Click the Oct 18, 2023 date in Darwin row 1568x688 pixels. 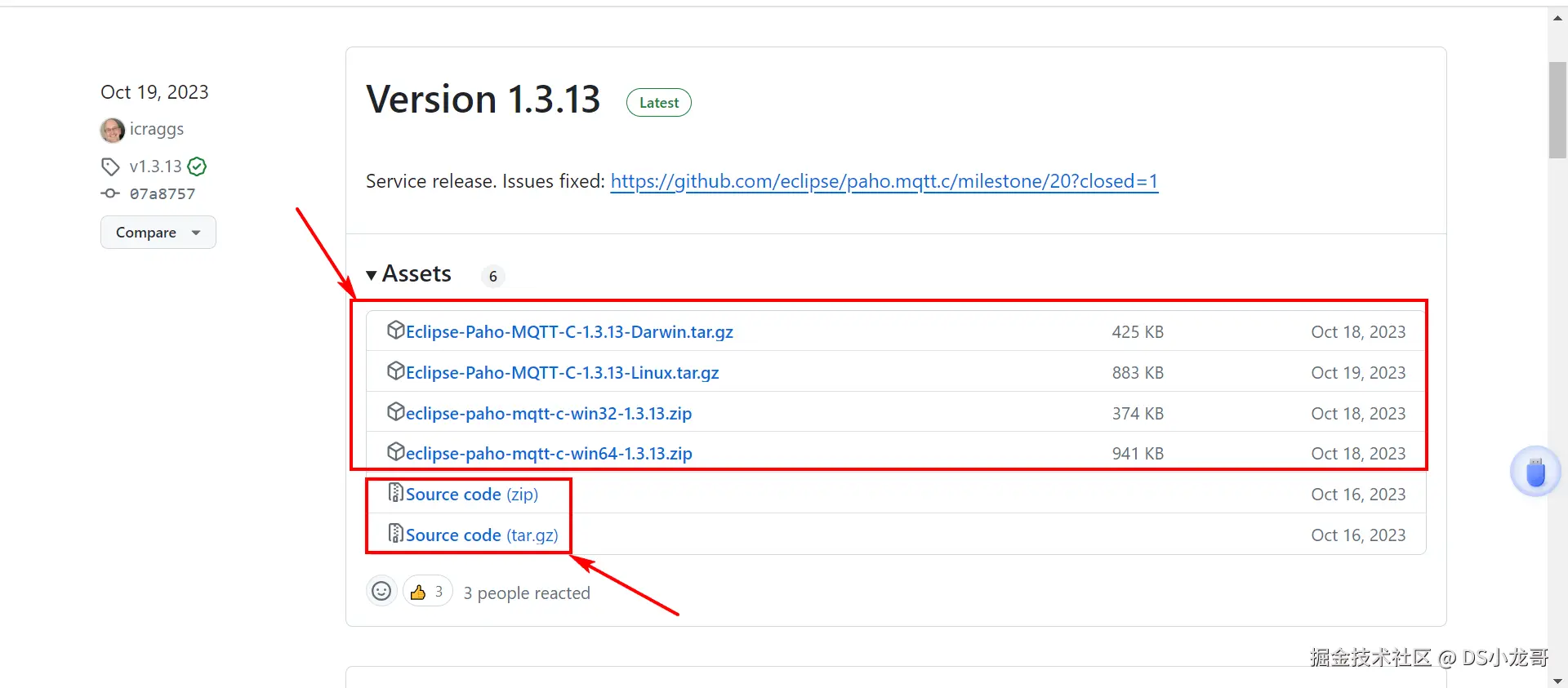1358,332
